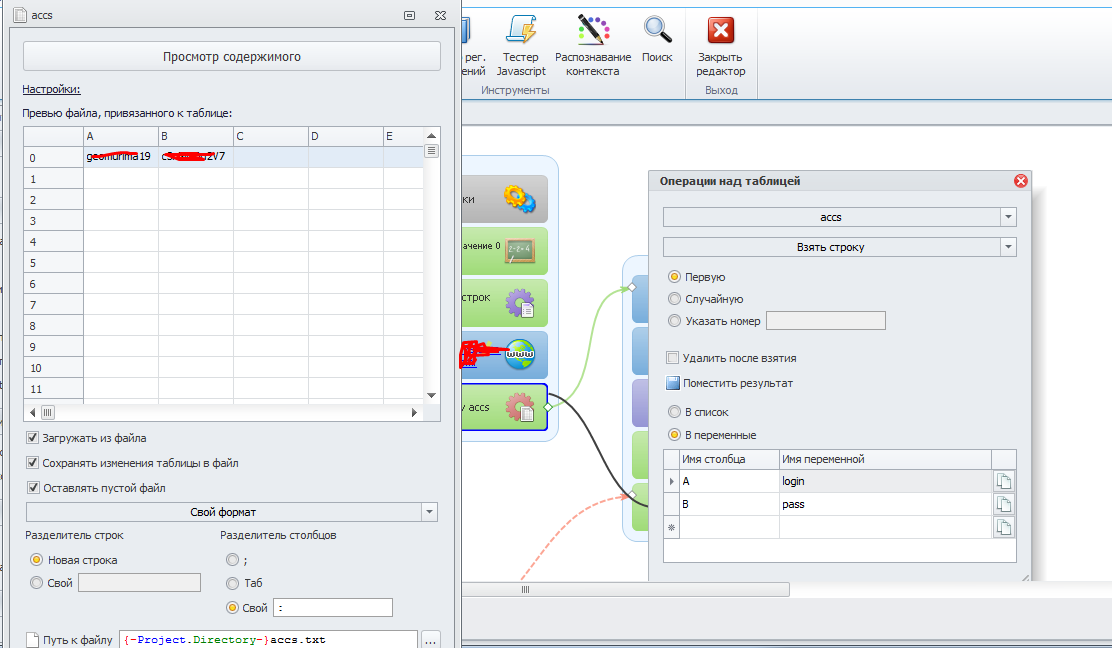Click the Настройки: link

point(51,89)
